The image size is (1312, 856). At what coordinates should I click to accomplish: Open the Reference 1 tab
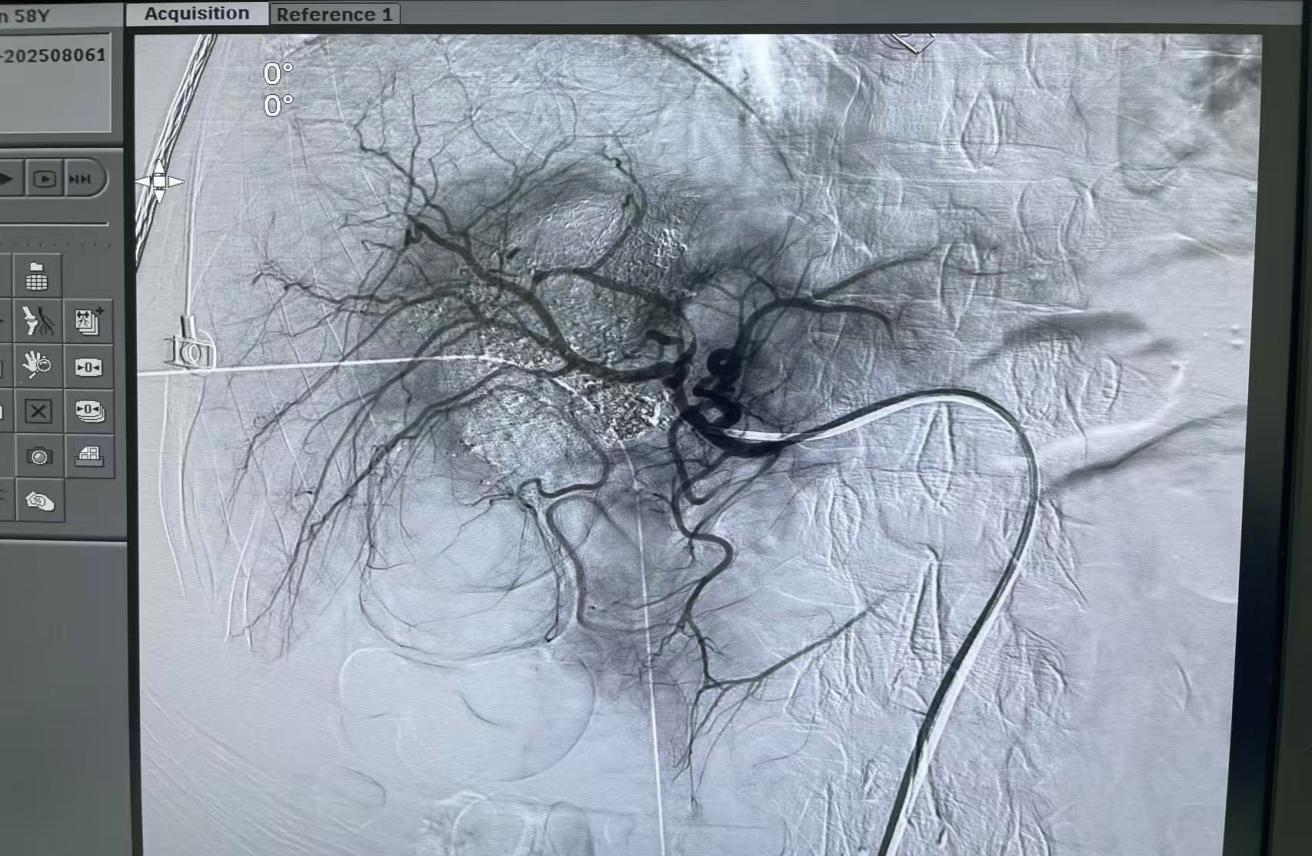(x=334, y=15)
